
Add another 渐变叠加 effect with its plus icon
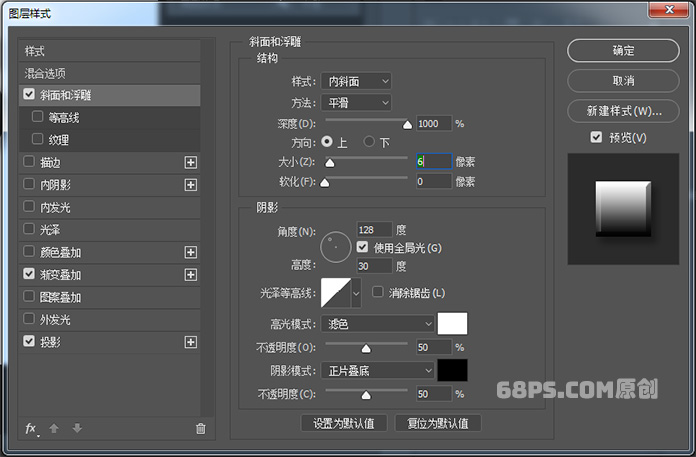tap(191, 275)
